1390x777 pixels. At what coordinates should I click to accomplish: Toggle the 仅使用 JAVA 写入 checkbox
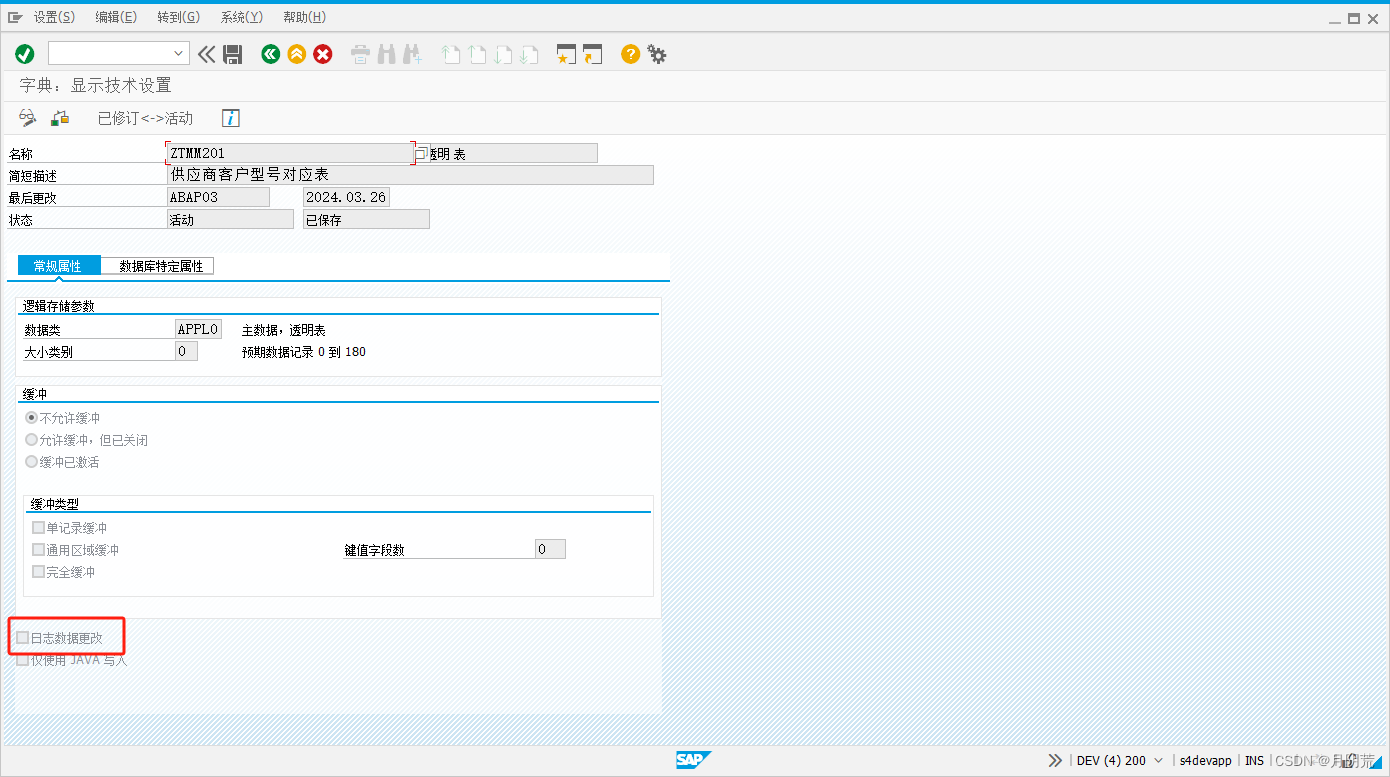click(x=23, y=659)
